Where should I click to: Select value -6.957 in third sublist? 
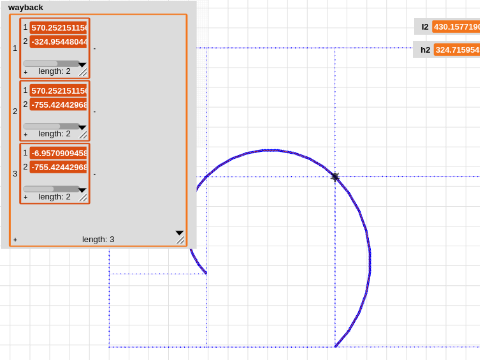[x=58, y=153]
